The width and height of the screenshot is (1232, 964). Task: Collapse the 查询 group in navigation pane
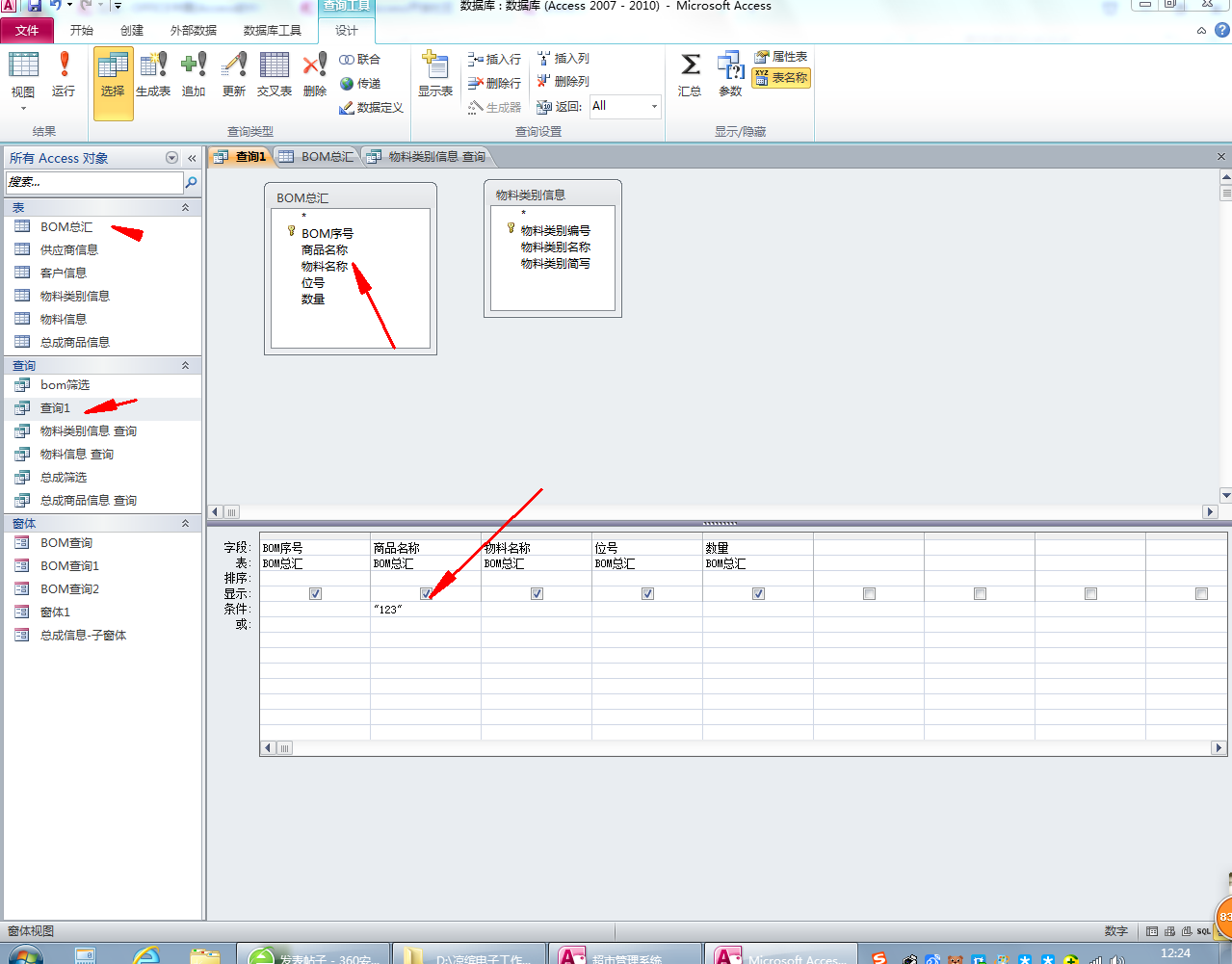[185, 365]
